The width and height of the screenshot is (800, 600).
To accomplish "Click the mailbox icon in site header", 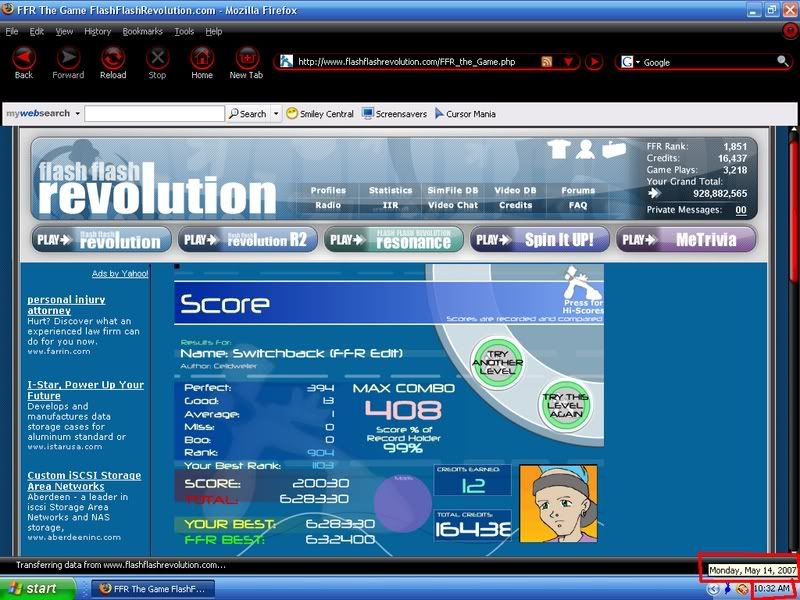I will (x=613, y=149).
